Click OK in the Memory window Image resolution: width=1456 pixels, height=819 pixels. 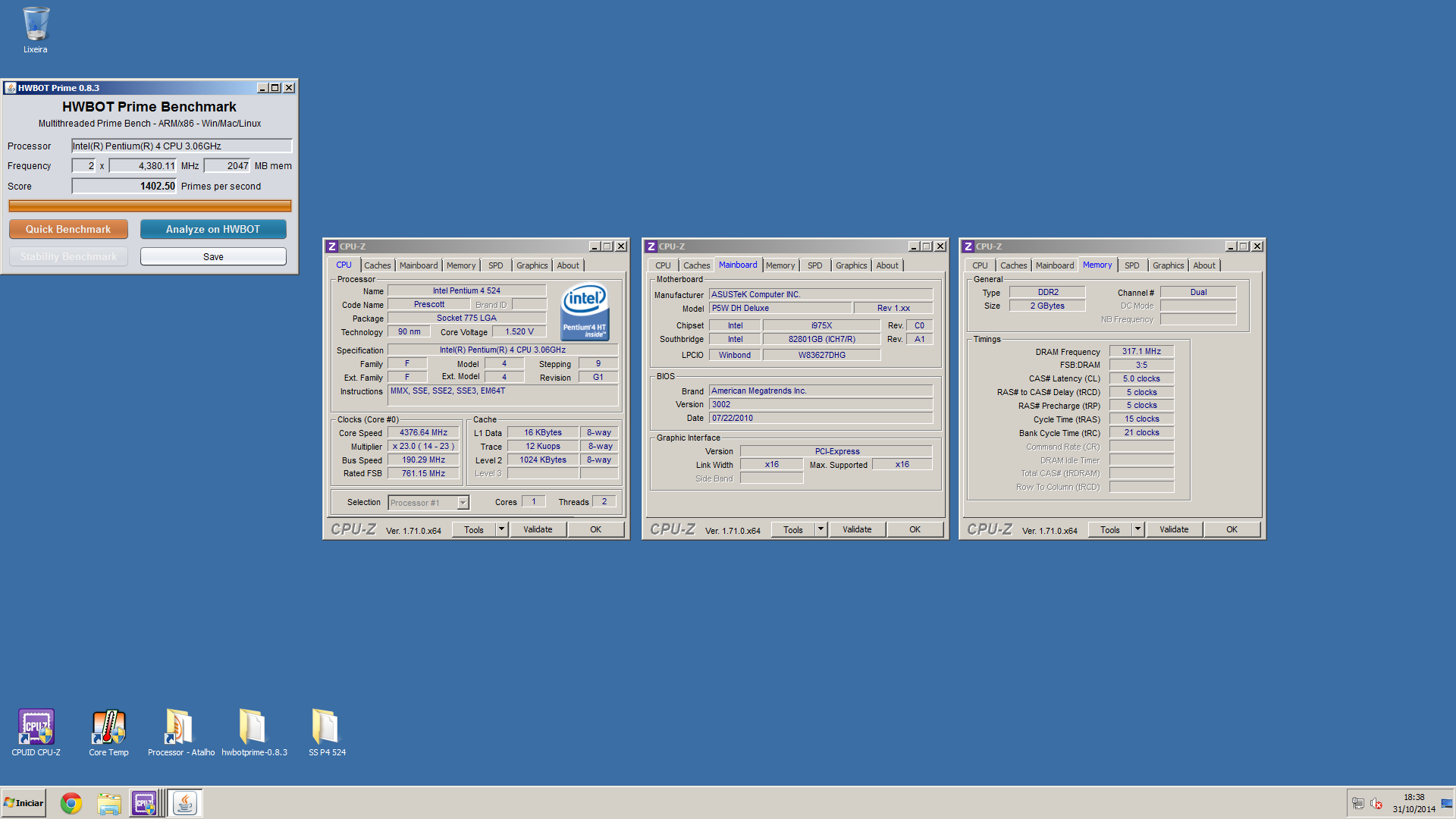coord(1232,529)
